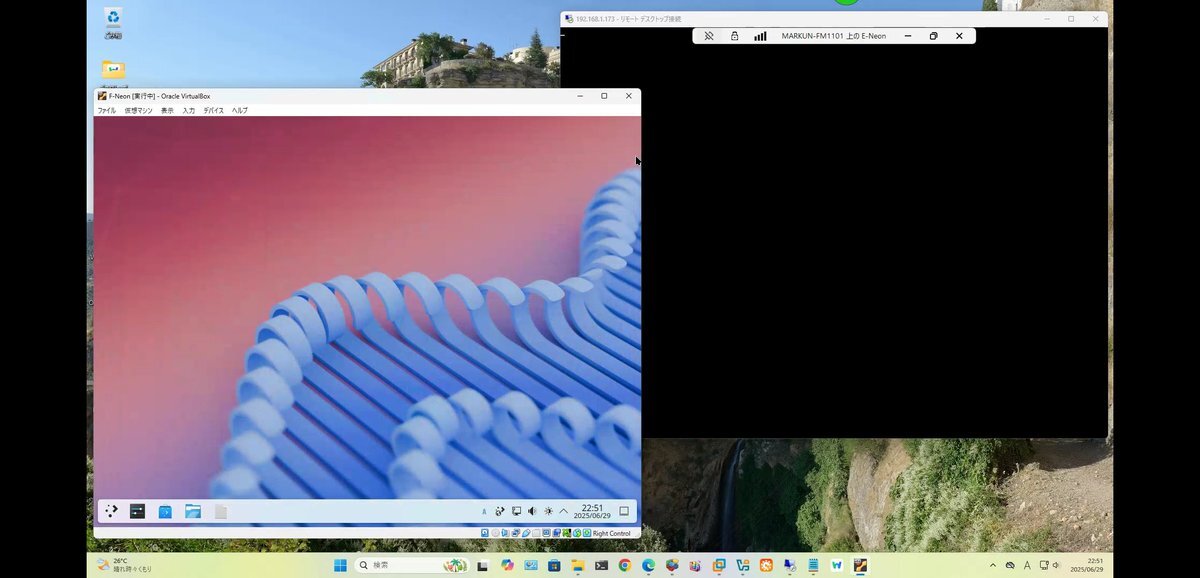Click the keyboard input indicator in VM tray
Screen dimensions: 1200x578
[485, 511]
